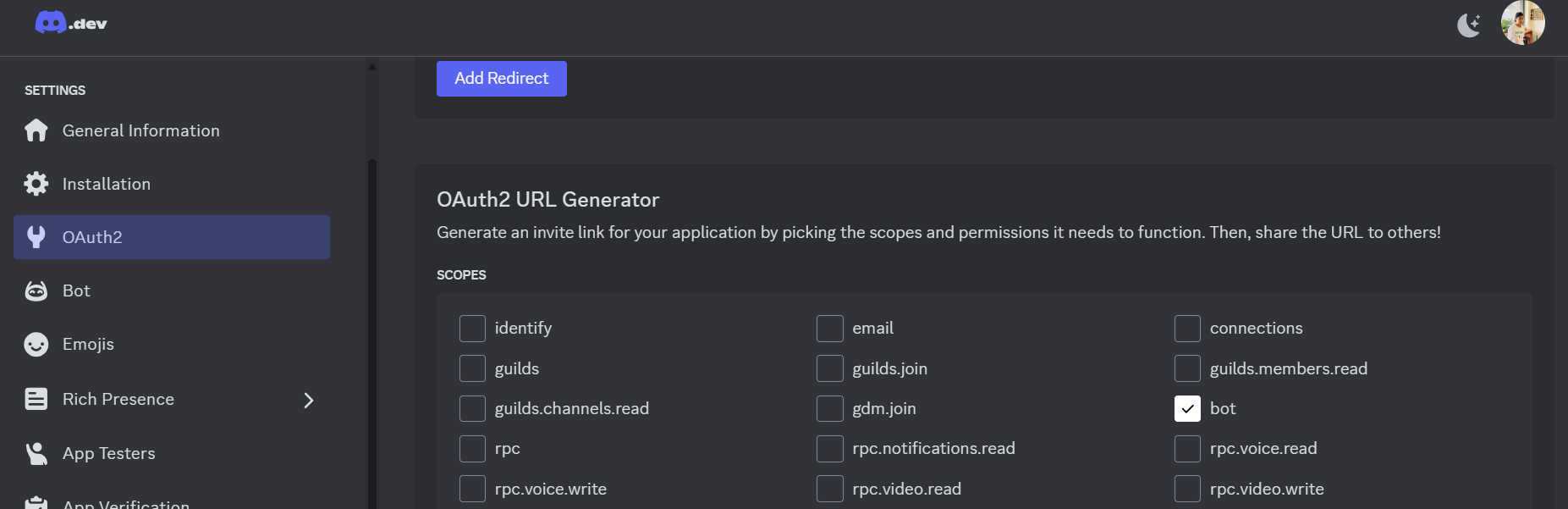
Task: Click the General Information home icon
Action: tap(36, 130)
